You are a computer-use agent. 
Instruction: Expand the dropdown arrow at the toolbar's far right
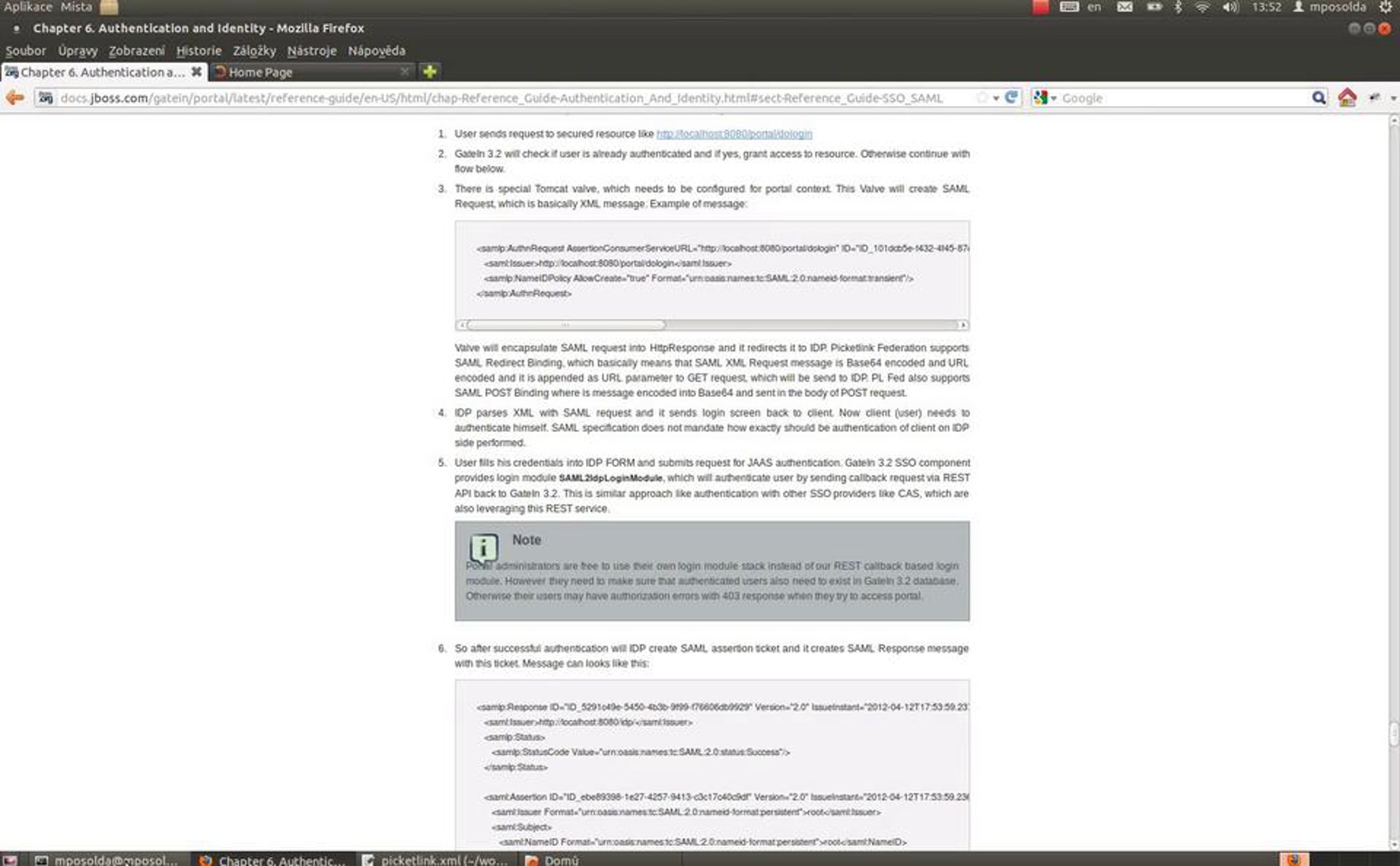pos(1394,98)
